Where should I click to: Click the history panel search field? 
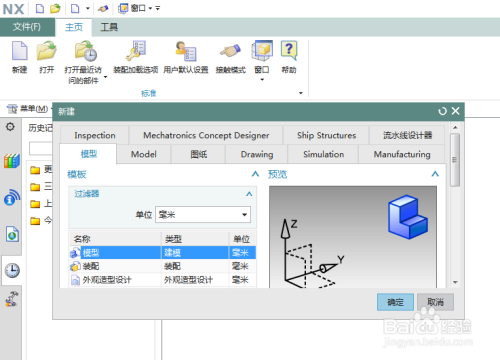click(x=41, y=149)
